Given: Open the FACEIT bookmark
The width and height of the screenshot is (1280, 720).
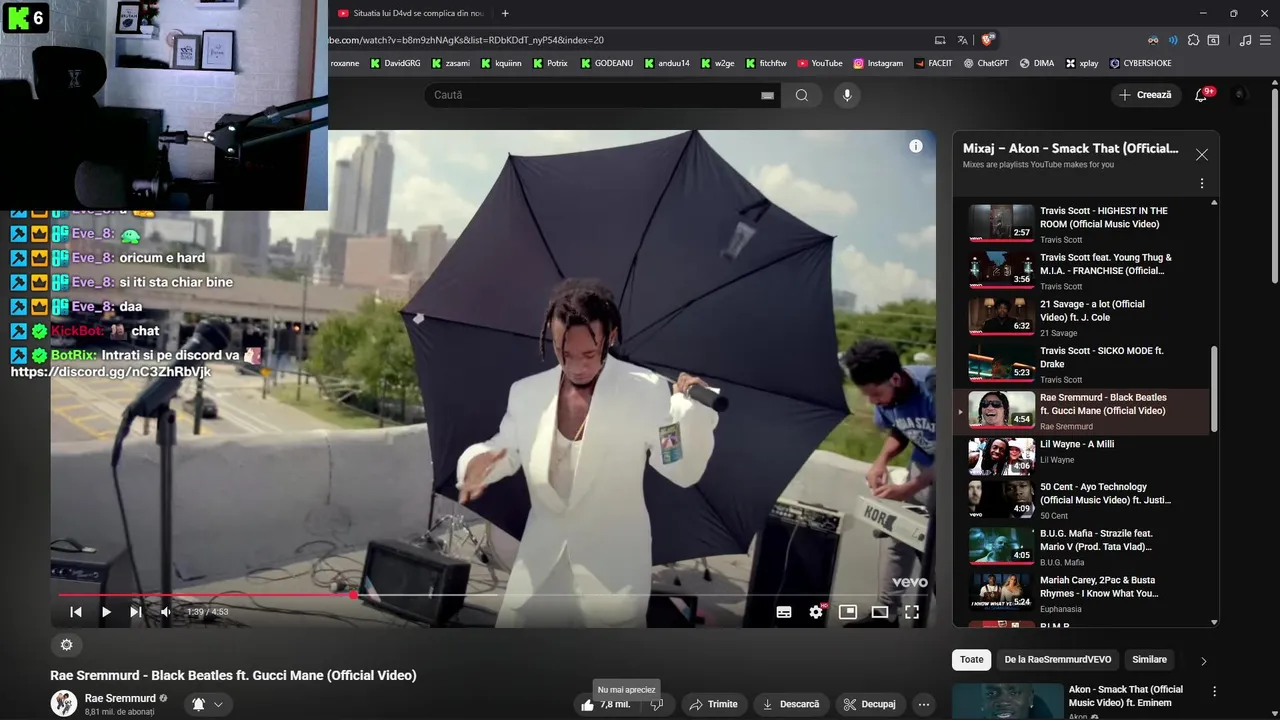Looking at the screenshot, I should [x=933, y=63].
